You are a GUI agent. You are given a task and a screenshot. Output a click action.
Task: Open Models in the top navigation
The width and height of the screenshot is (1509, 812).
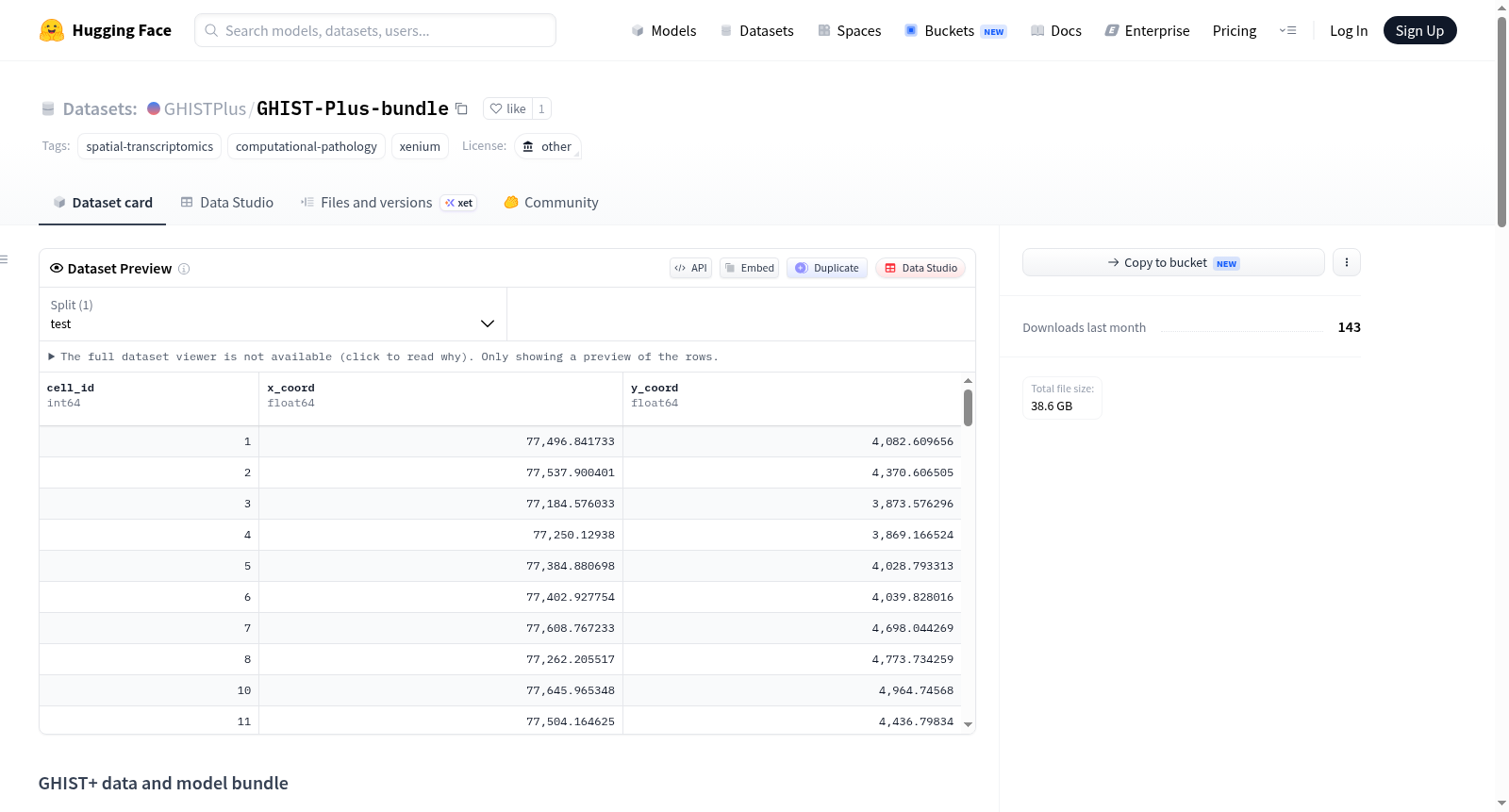pos(664,31)
